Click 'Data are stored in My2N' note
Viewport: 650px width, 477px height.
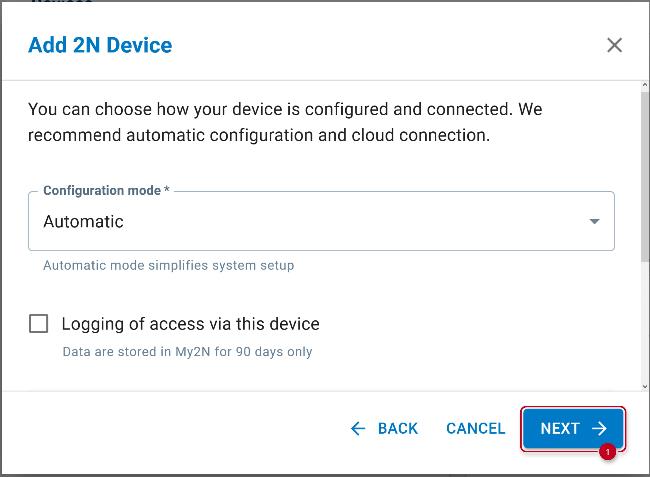pos(187,352)
